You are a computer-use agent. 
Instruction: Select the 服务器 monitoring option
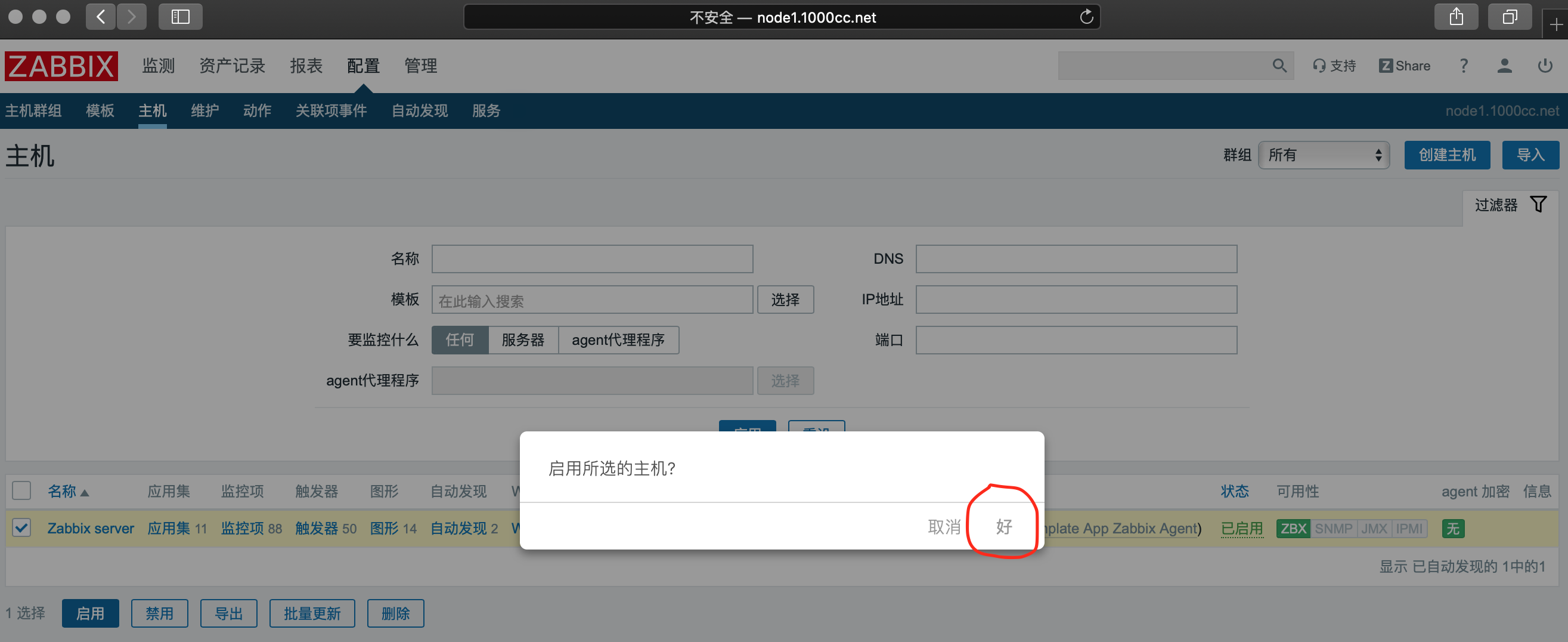click(522, 340)
